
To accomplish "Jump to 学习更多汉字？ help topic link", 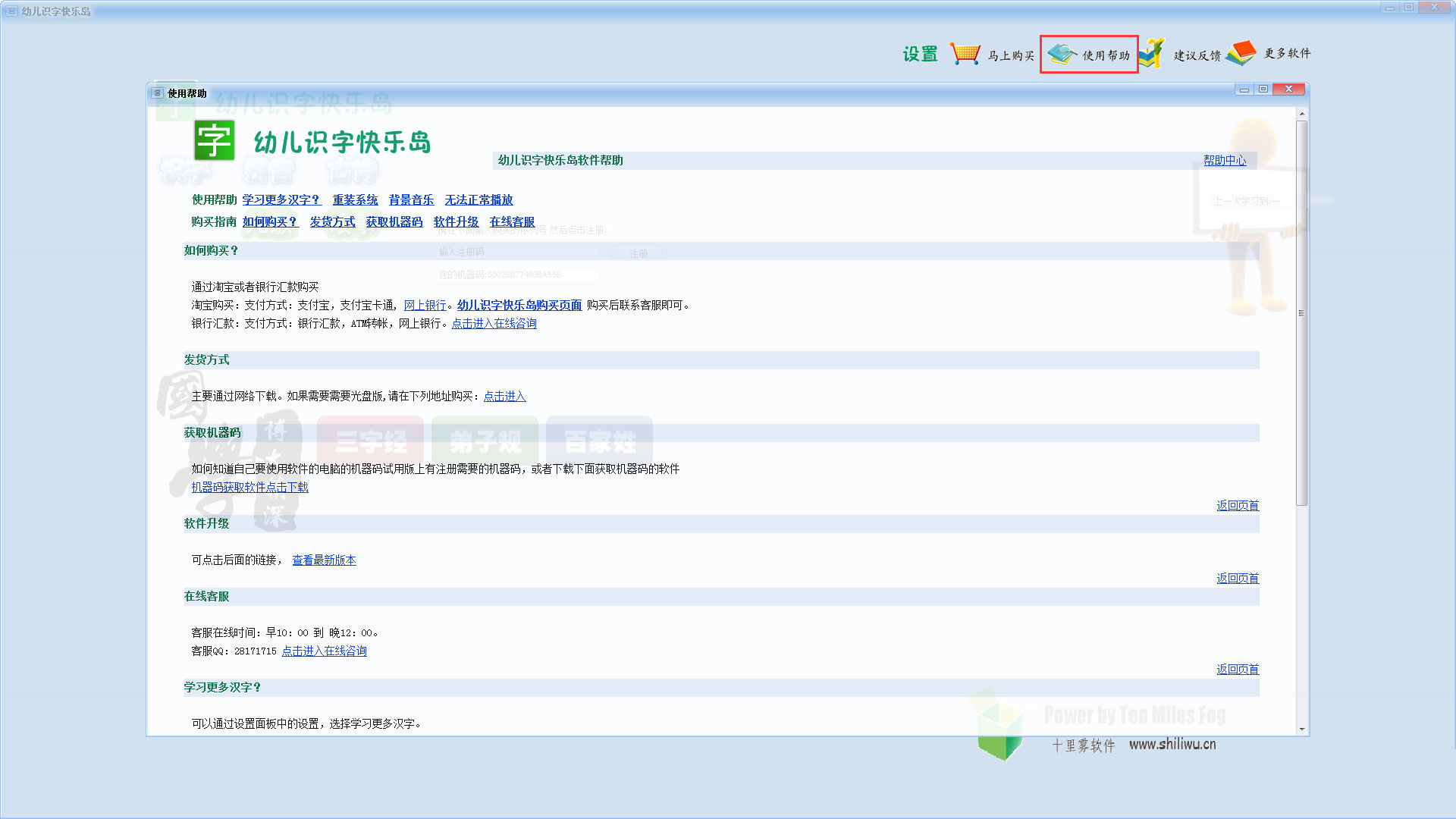I will (281, 199).
